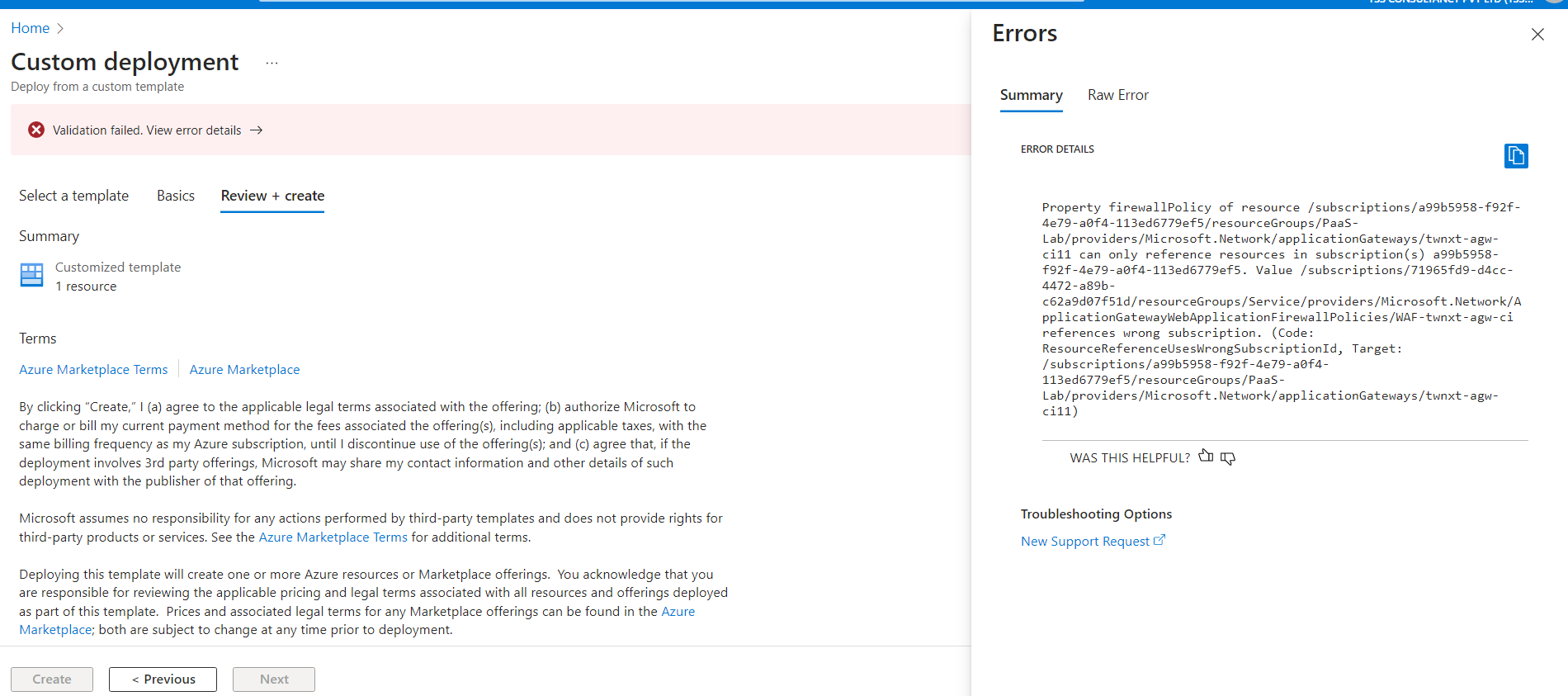Click Validation failed. View error details text
Image resolution: width=1568 pixels, height=696 pixels.
pyautogui.click(x=147, y=130)
